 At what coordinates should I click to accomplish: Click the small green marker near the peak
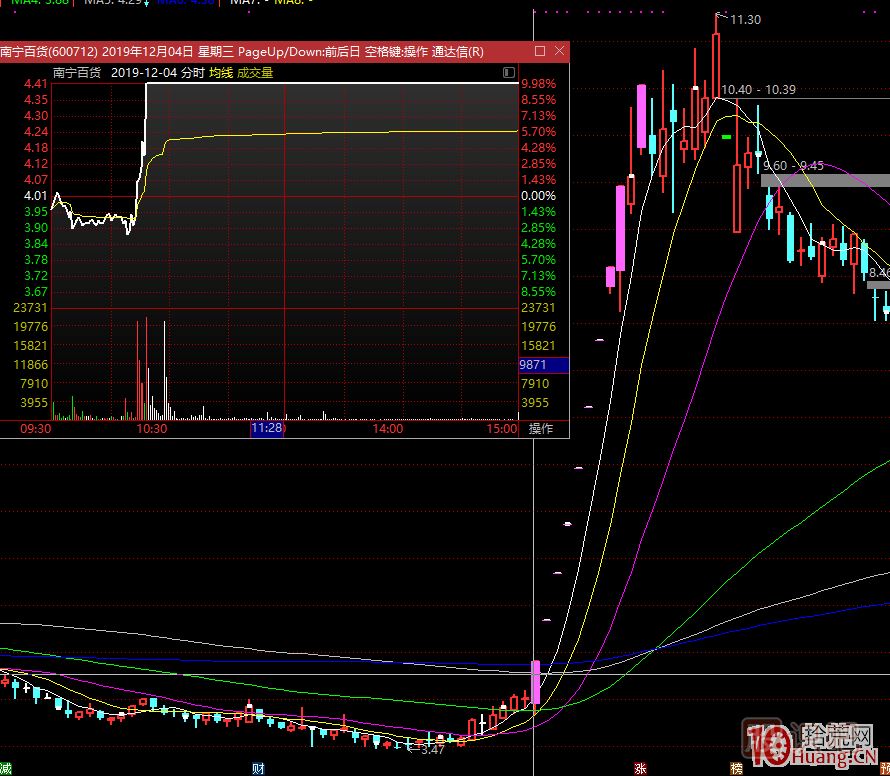click(x=727, y=136)
